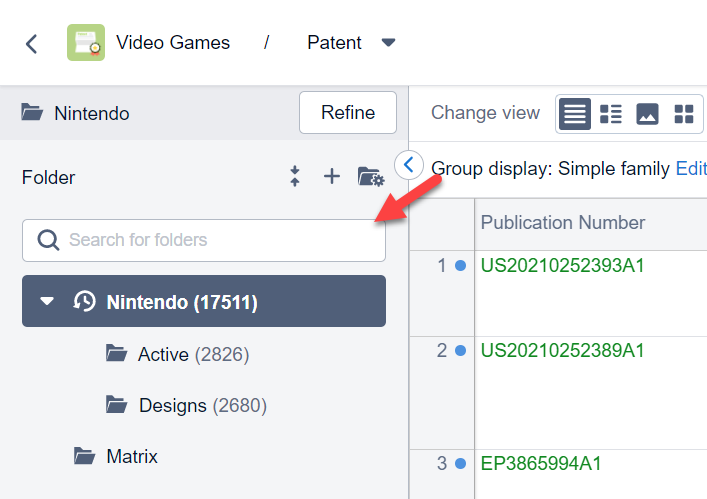Open the Matrix folder

point(131,457)
